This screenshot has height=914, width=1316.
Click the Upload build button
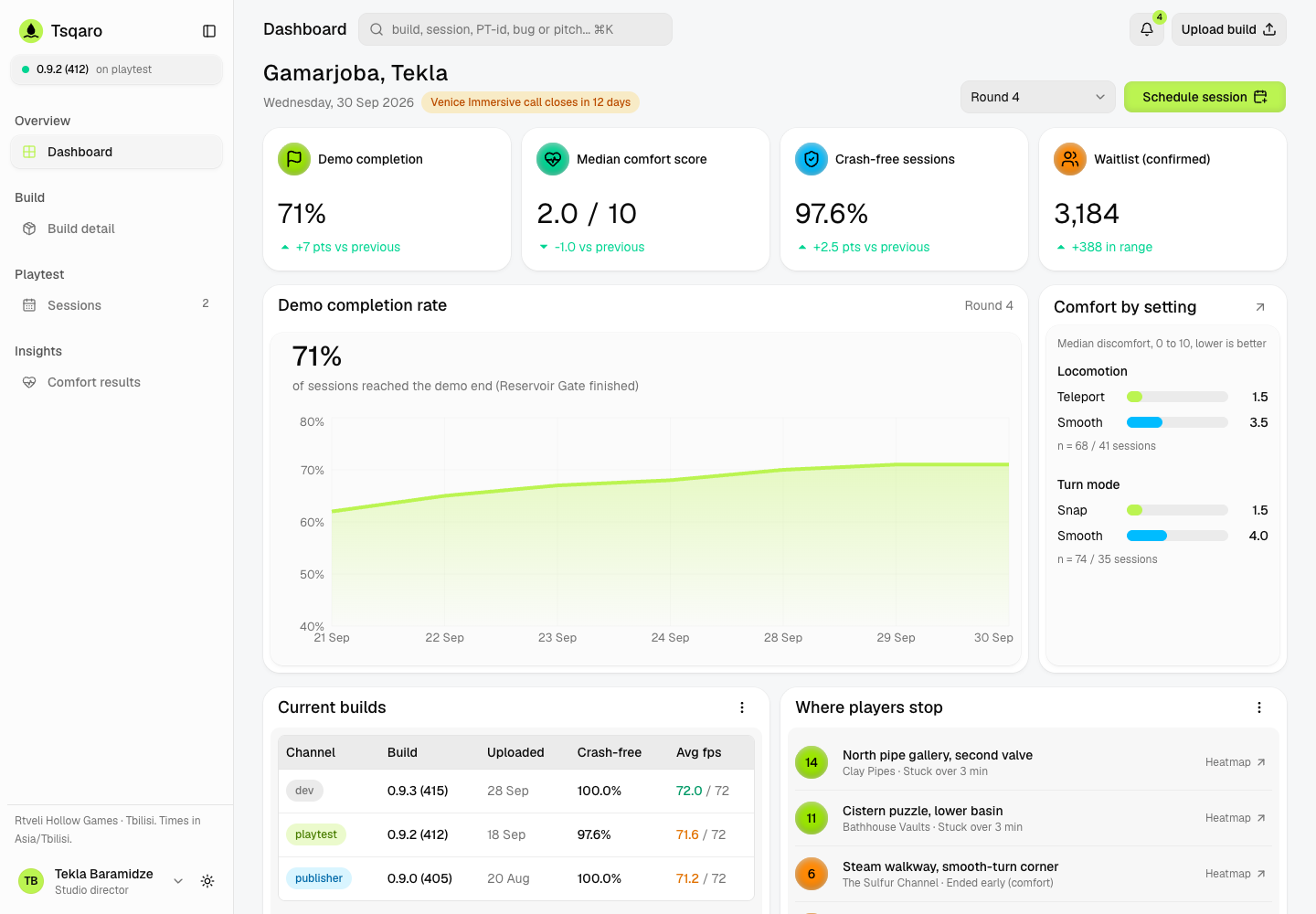pos(1228,29)
